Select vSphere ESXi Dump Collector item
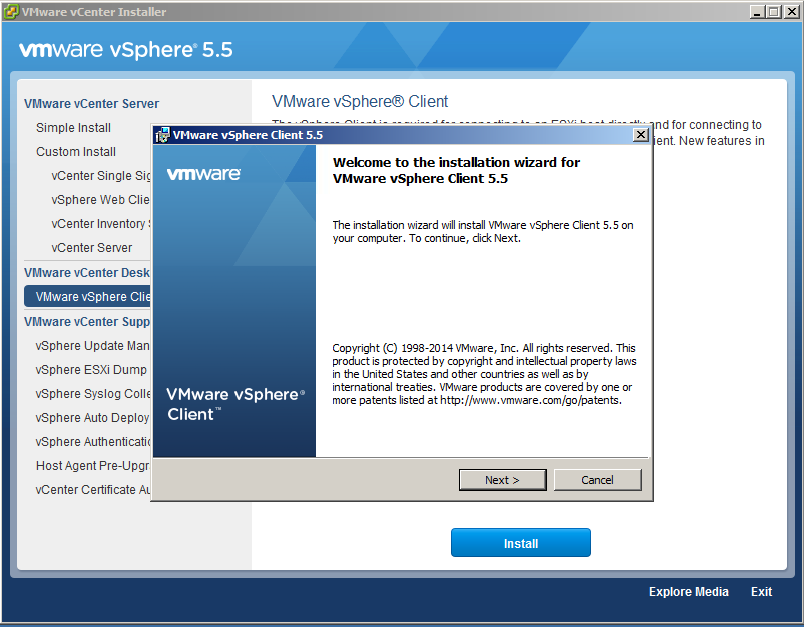This screenshot has width=804, height=627. tap(92, 370)
